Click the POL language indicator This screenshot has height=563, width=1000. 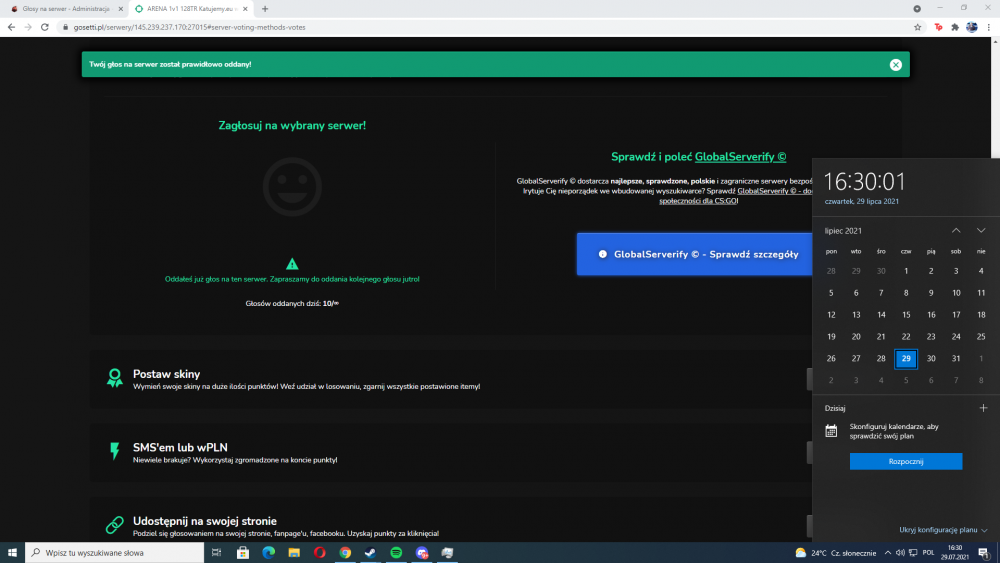[x=928, y=553]
